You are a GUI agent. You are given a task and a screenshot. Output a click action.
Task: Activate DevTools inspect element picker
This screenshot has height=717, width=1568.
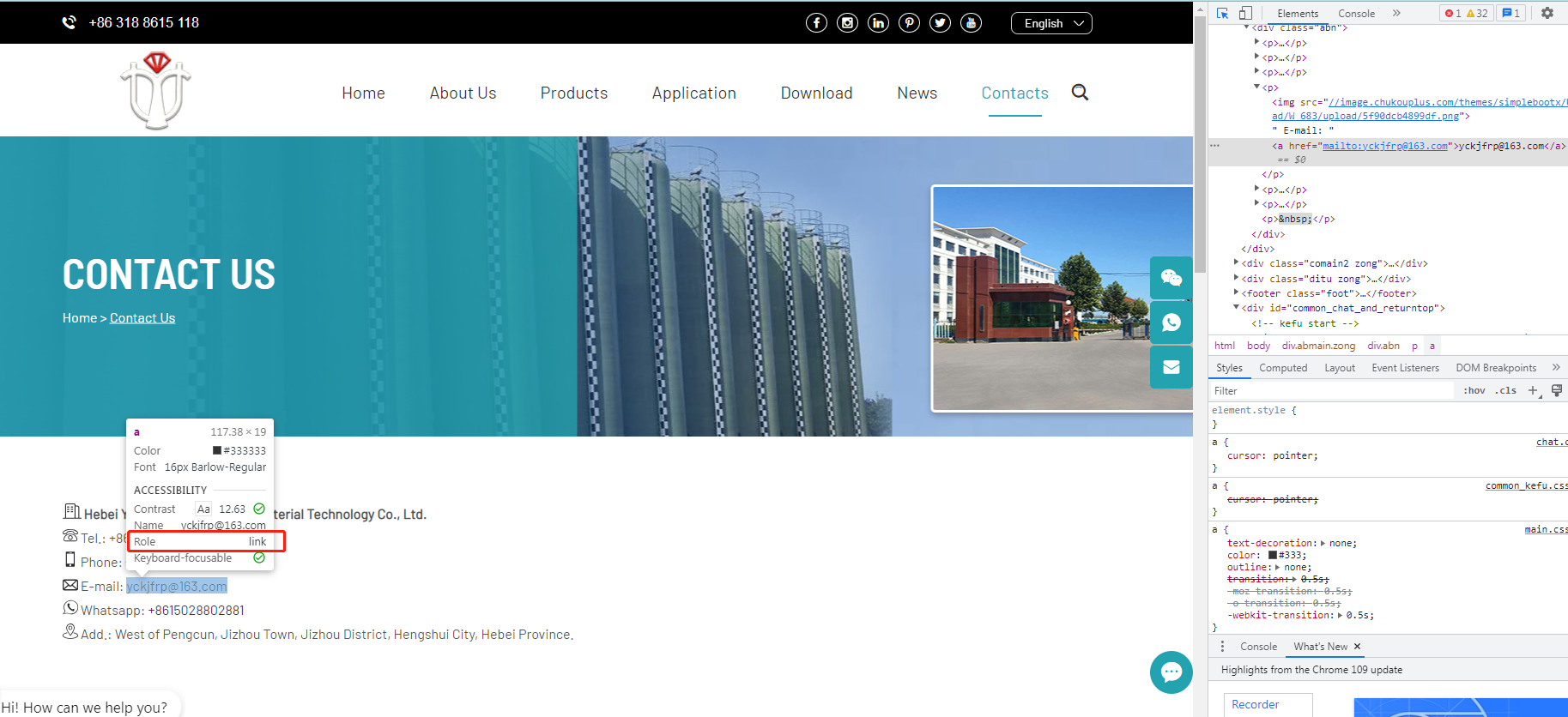click(1222, 13)
